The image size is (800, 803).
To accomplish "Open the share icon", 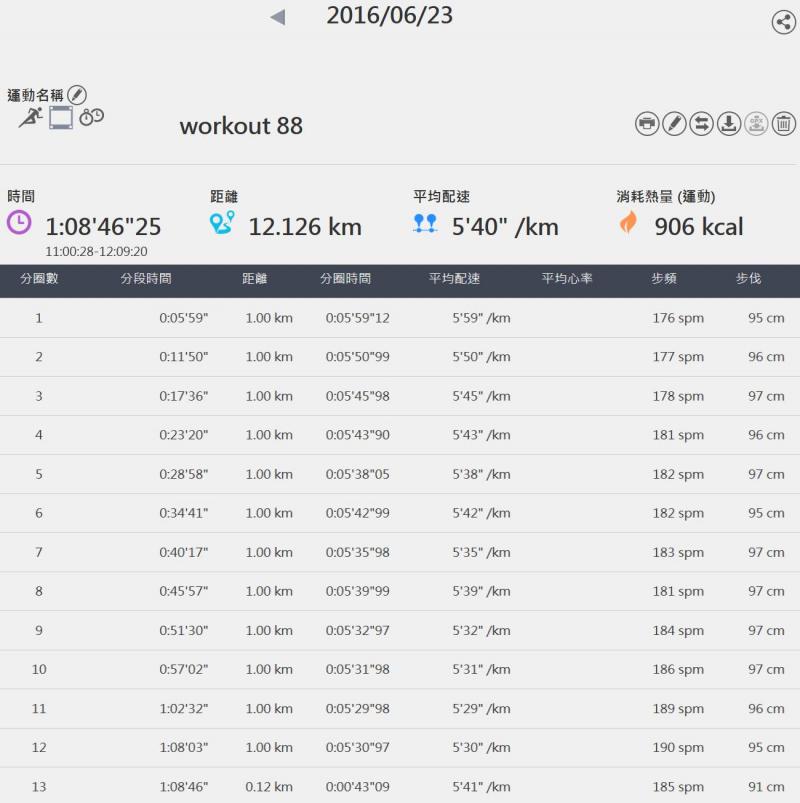I will click(784, 22).
